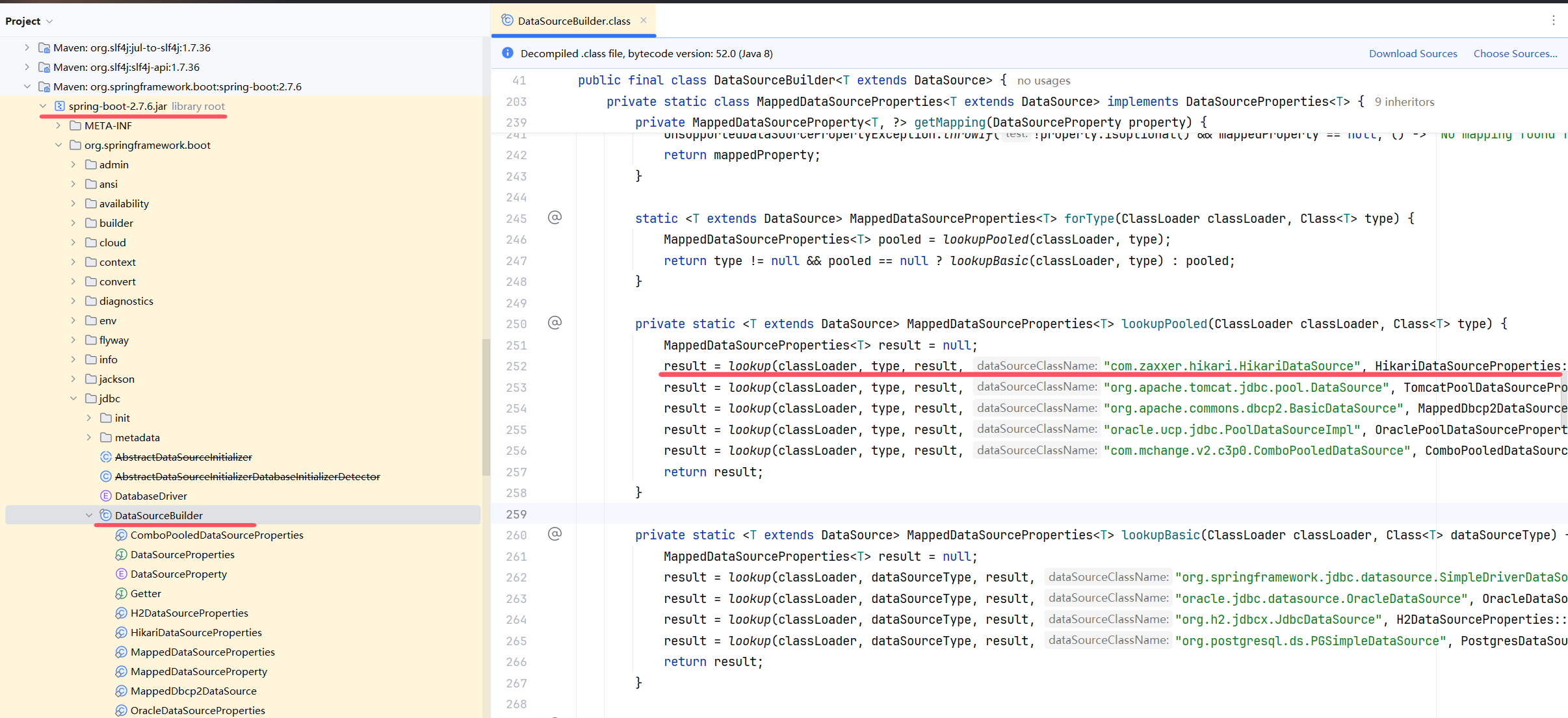Screen dimensions: 1568x718
Task: Click H2DataSourceProperties class icon
Action: tap(121, 613)
